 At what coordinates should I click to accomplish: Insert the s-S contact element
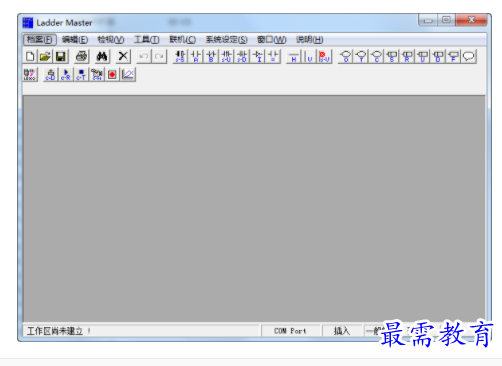pos(180,56)
